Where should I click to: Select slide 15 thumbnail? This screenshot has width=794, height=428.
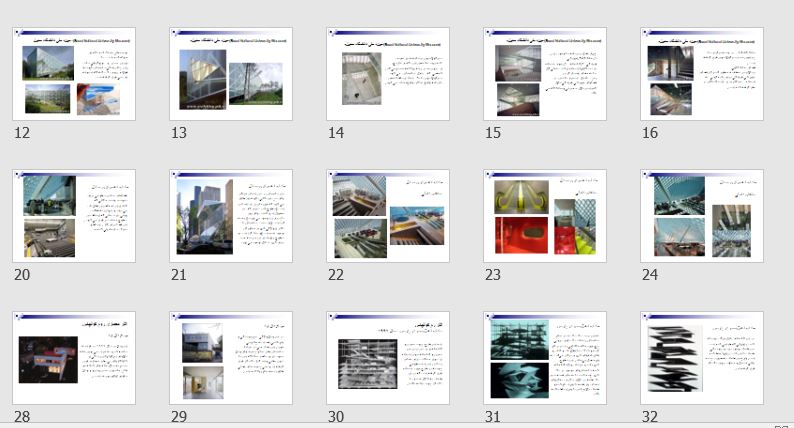[545, 74]
